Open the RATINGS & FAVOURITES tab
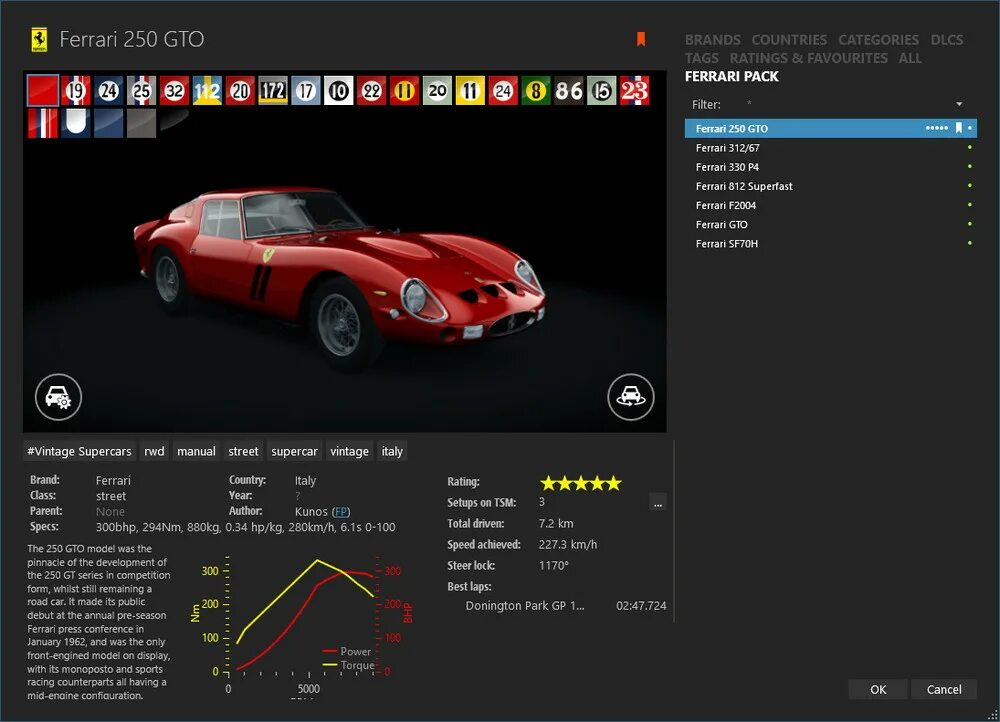This screenshot has height=722, width=1000. (x=808, y=58)
